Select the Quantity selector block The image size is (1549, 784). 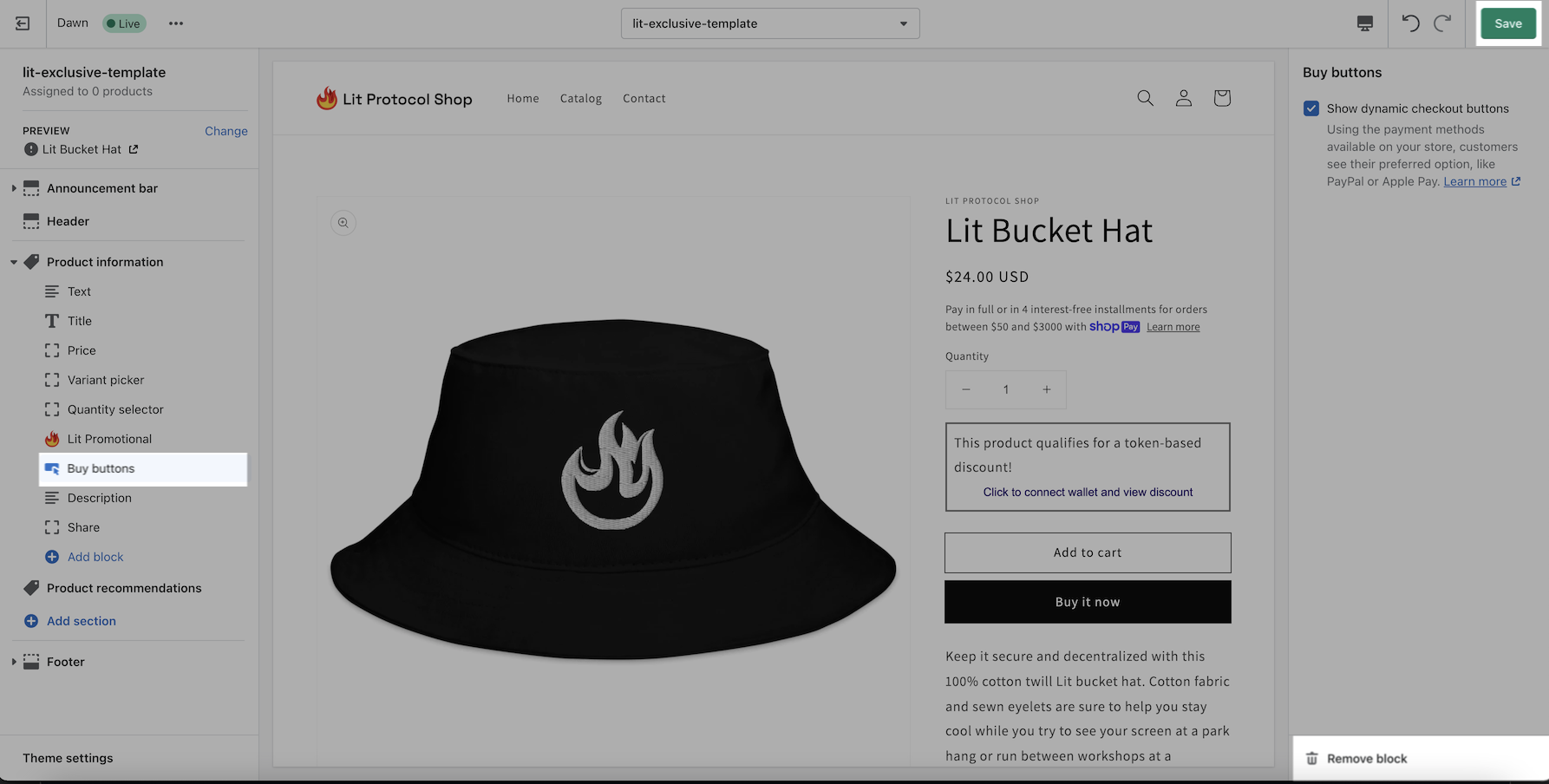point(115,409)
